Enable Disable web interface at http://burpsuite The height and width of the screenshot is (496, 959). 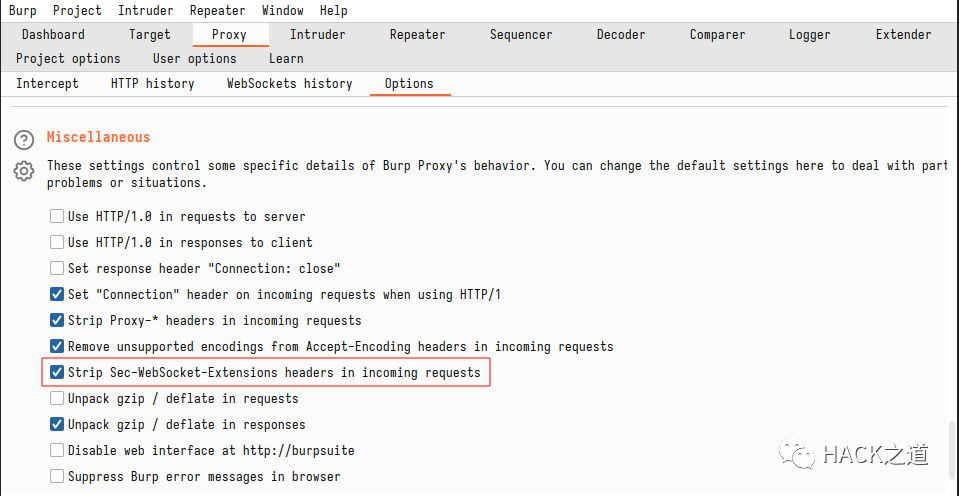(x=57, y=450)
